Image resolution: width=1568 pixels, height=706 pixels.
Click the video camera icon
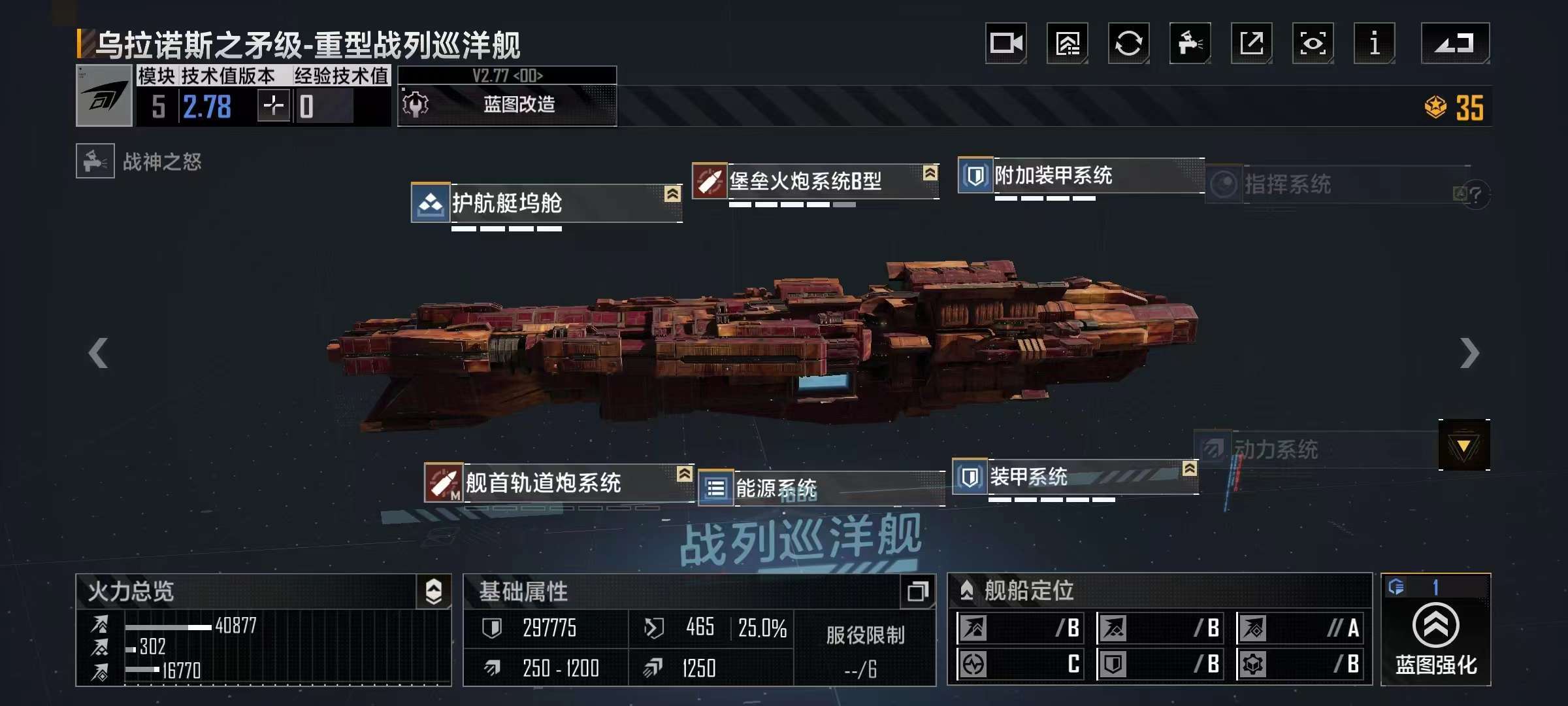[x=1006, y=43]
